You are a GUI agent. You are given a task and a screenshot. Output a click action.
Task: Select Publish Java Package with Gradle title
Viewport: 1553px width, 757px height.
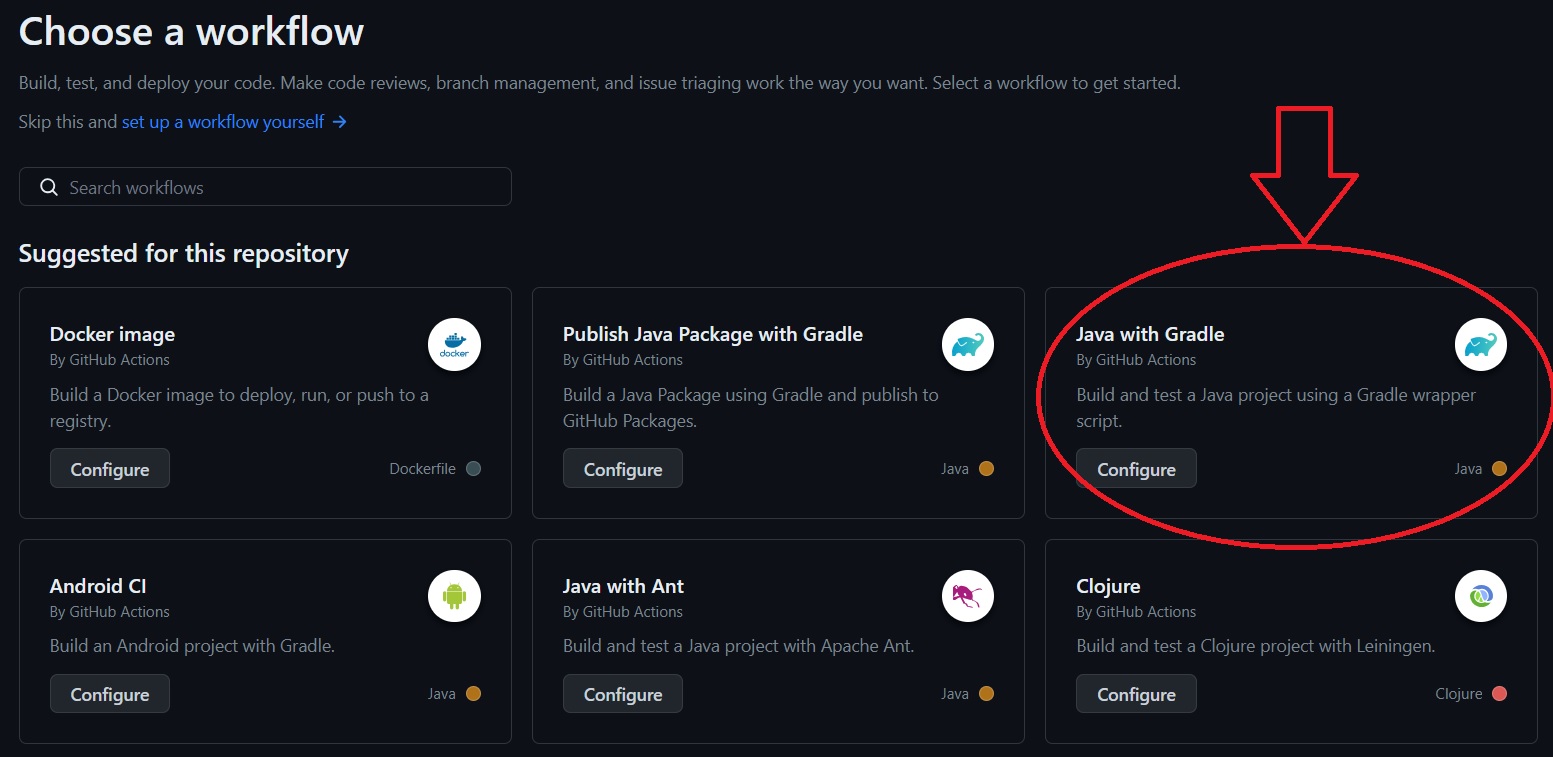pos(713,334)
